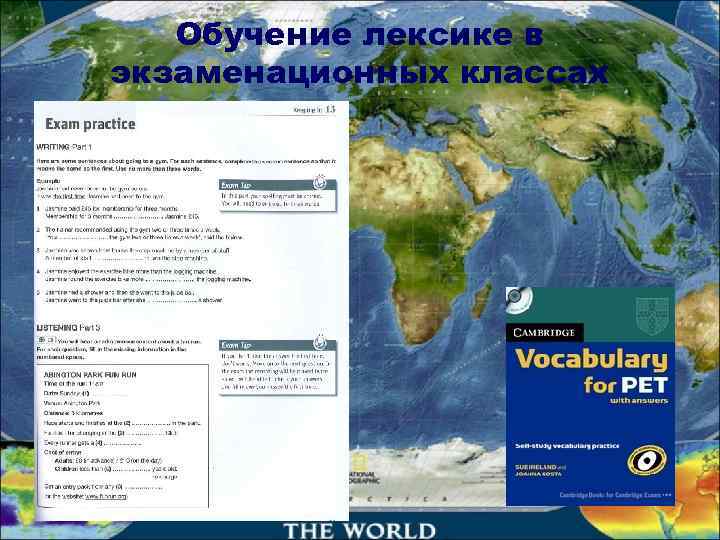
Task: Click the CAMBRIDGE label on the book cover
Action: (545, 332)
